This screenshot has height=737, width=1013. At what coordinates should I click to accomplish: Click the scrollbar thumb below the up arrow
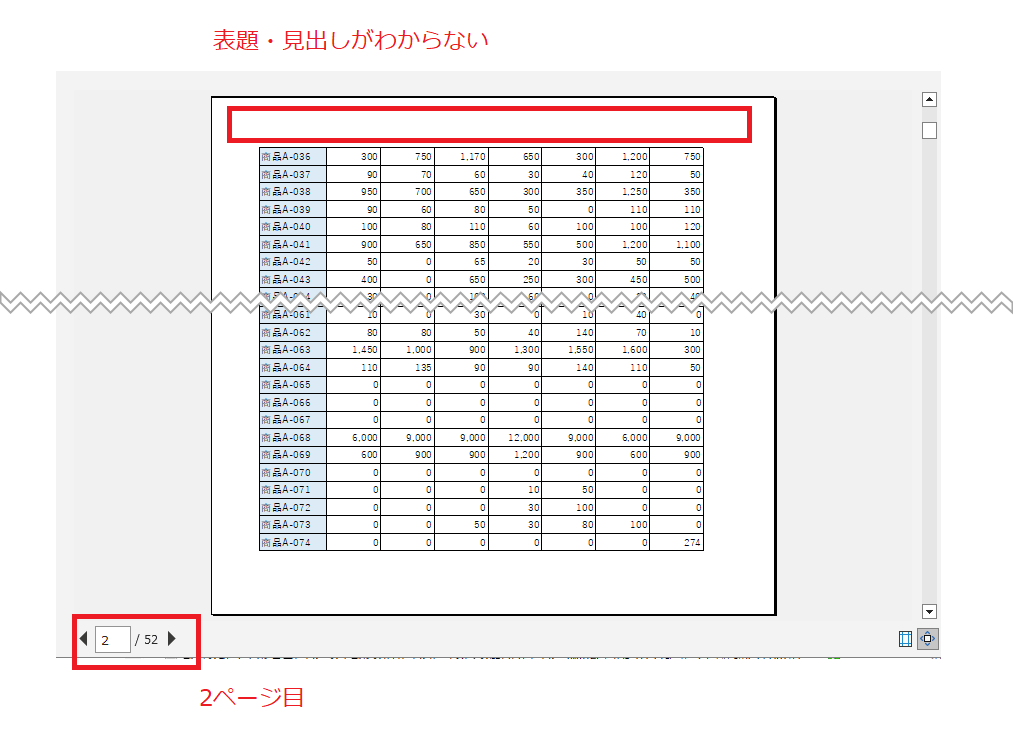929,129
